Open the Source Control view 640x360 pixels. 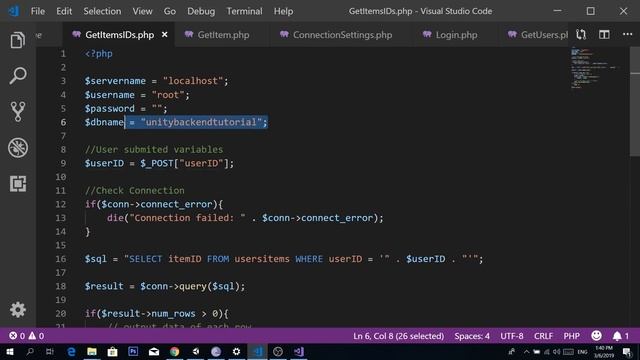[18, 111]
